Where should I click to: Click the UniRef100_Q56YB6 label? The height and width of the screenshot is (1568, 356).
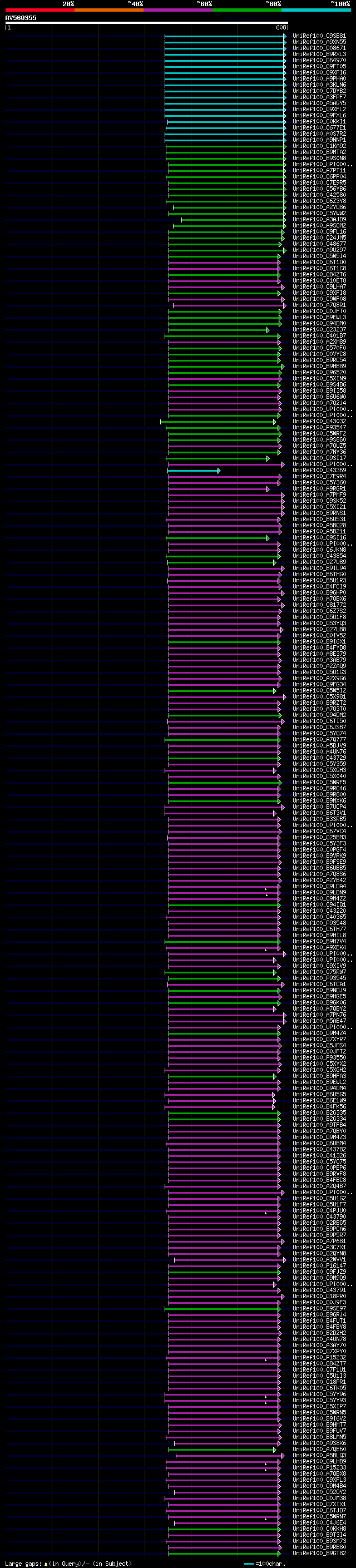[319, 189]
